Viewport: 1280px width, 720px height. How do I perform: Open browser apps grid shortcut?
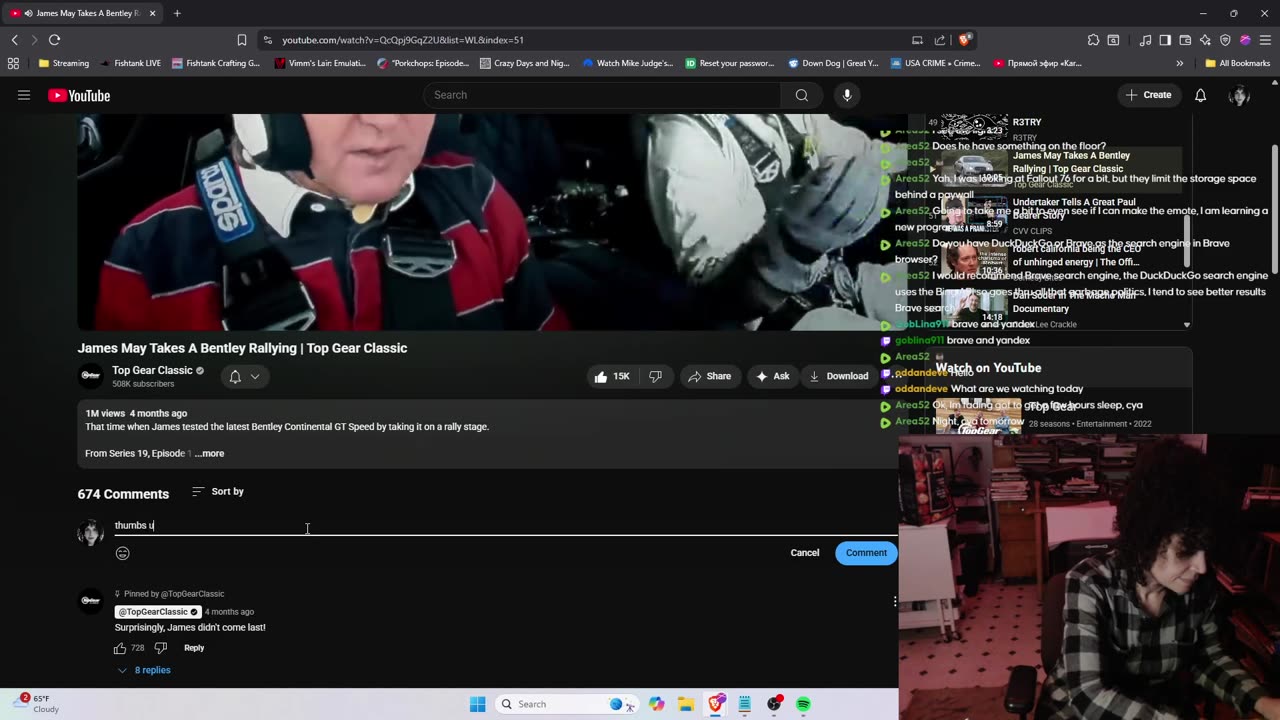pos(13,63)
